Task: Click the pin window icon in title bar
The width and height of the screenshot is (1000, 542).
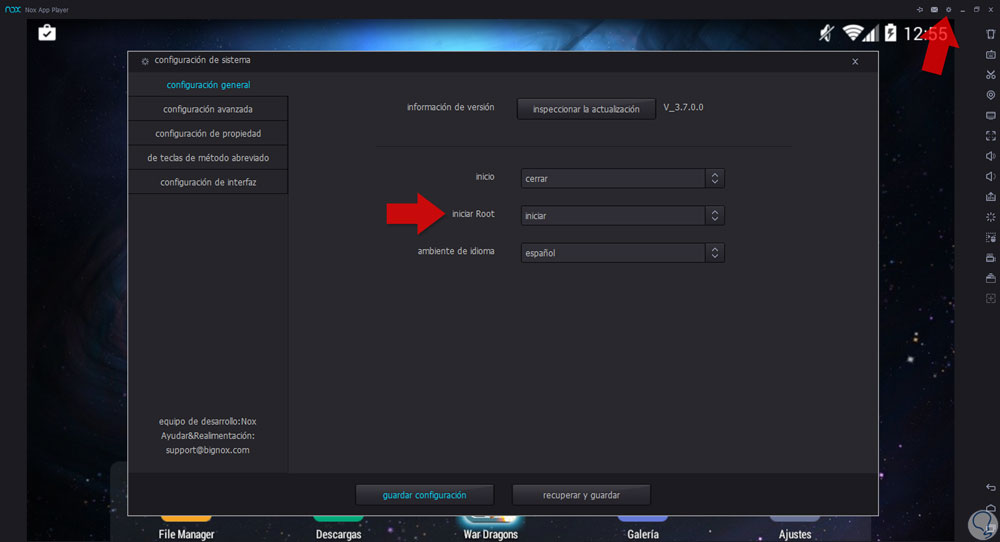Action: [x=920, y=10]
